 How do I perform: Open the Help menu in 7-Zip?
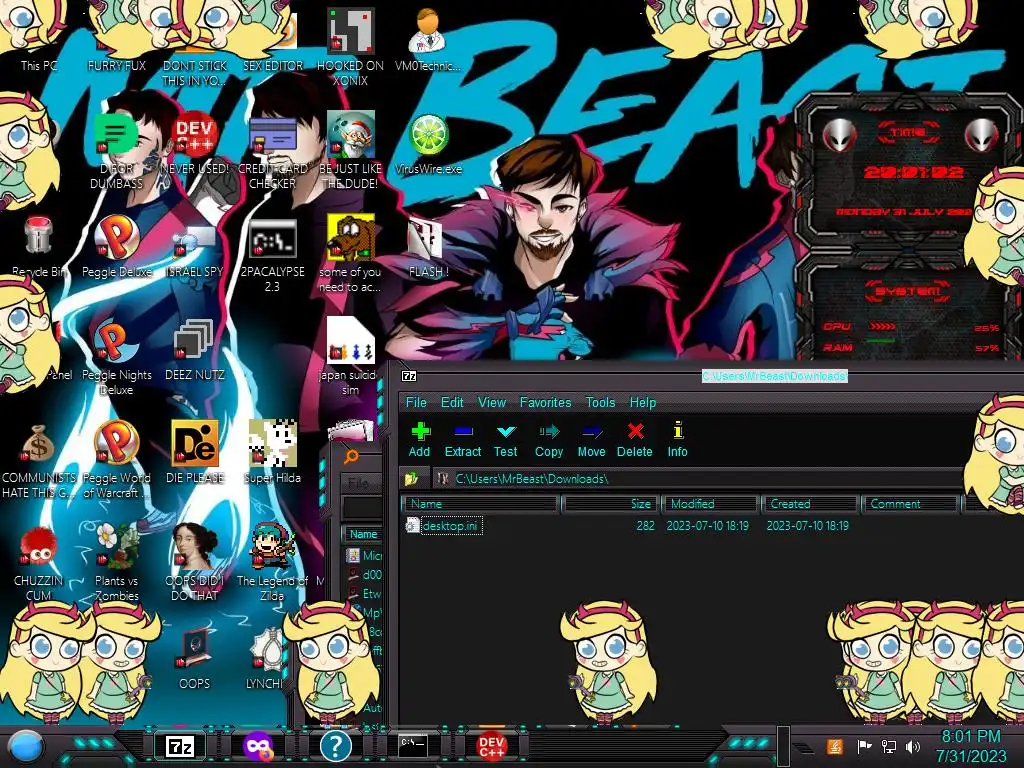pyautogui.click(x=643, y=402)
